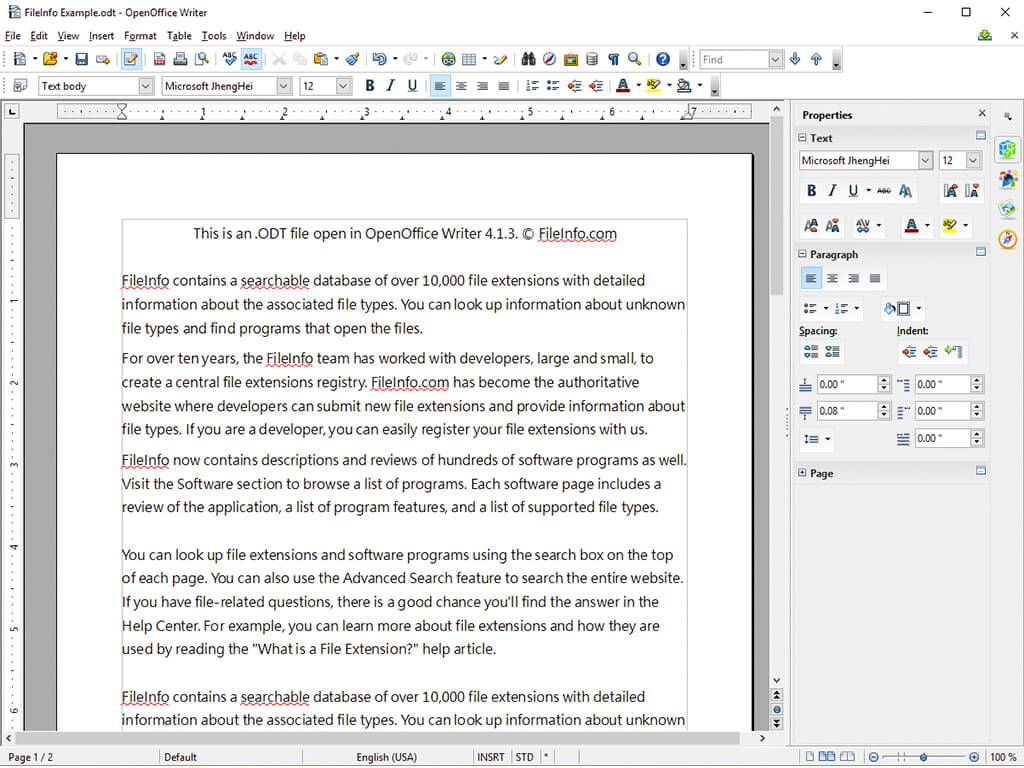Toggle AutoSpellcheck in the toolbar

251,60
